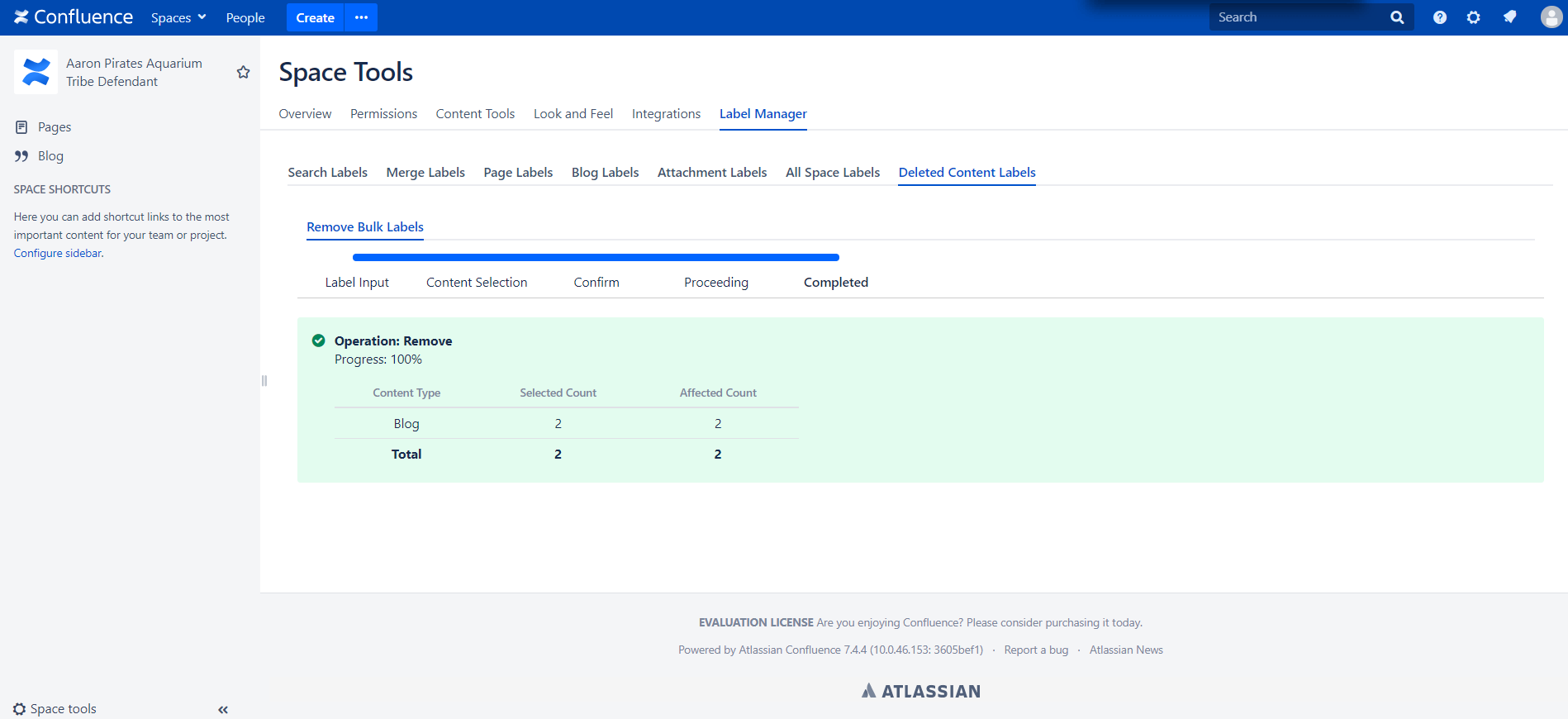Image resolution: width=1568 pixels, height=719 pixels.
Task: Click the Configure sidebar link
Action: click(58, 254)
